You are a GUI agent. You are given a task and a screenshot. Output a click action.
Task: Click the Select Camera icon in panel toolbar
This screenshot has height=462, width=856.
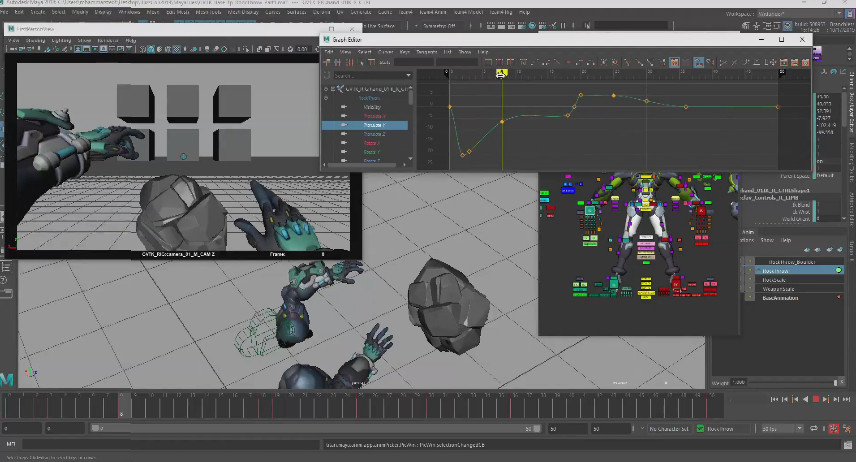click(x=13, y=49)
